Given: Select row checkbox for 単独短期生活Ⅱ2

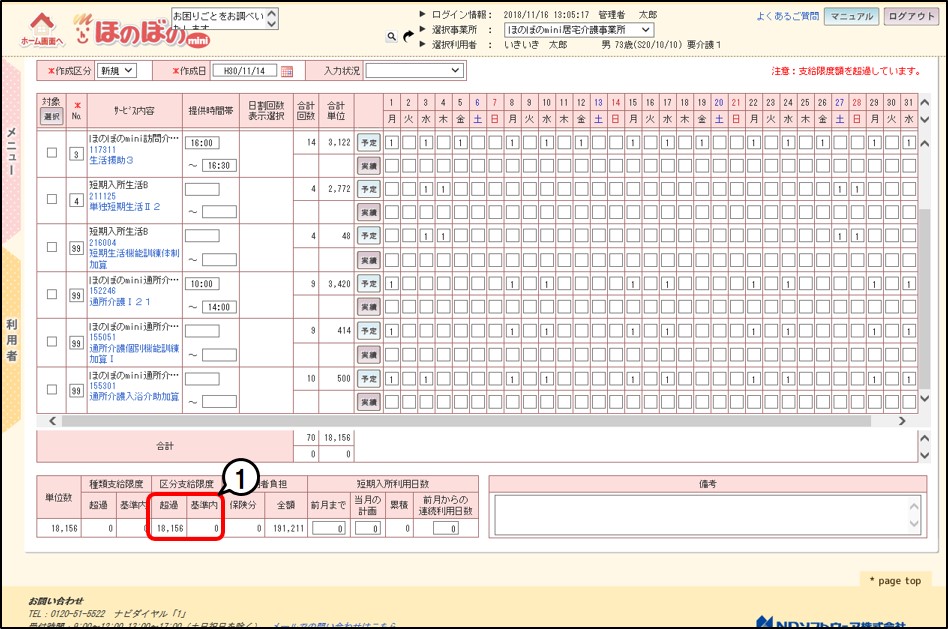Looking at the screenshot, I should coord(52,199).
